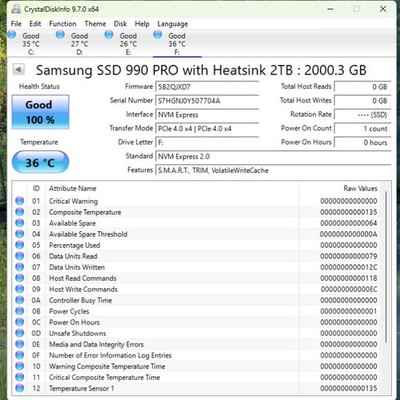Click status orb of Data Units Written row
The image size is (400, 400).
coord(20,267)
